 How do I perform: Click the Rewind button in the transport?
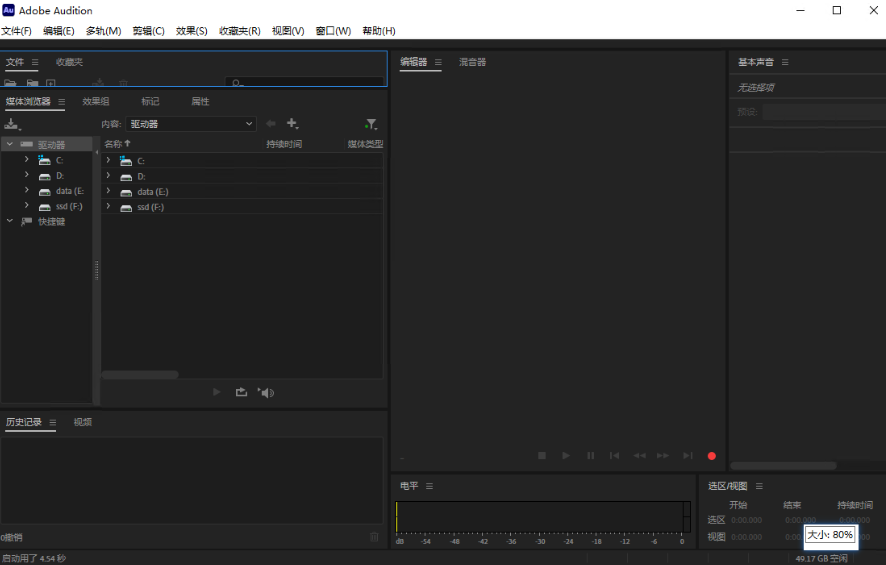tap(639, 455)
